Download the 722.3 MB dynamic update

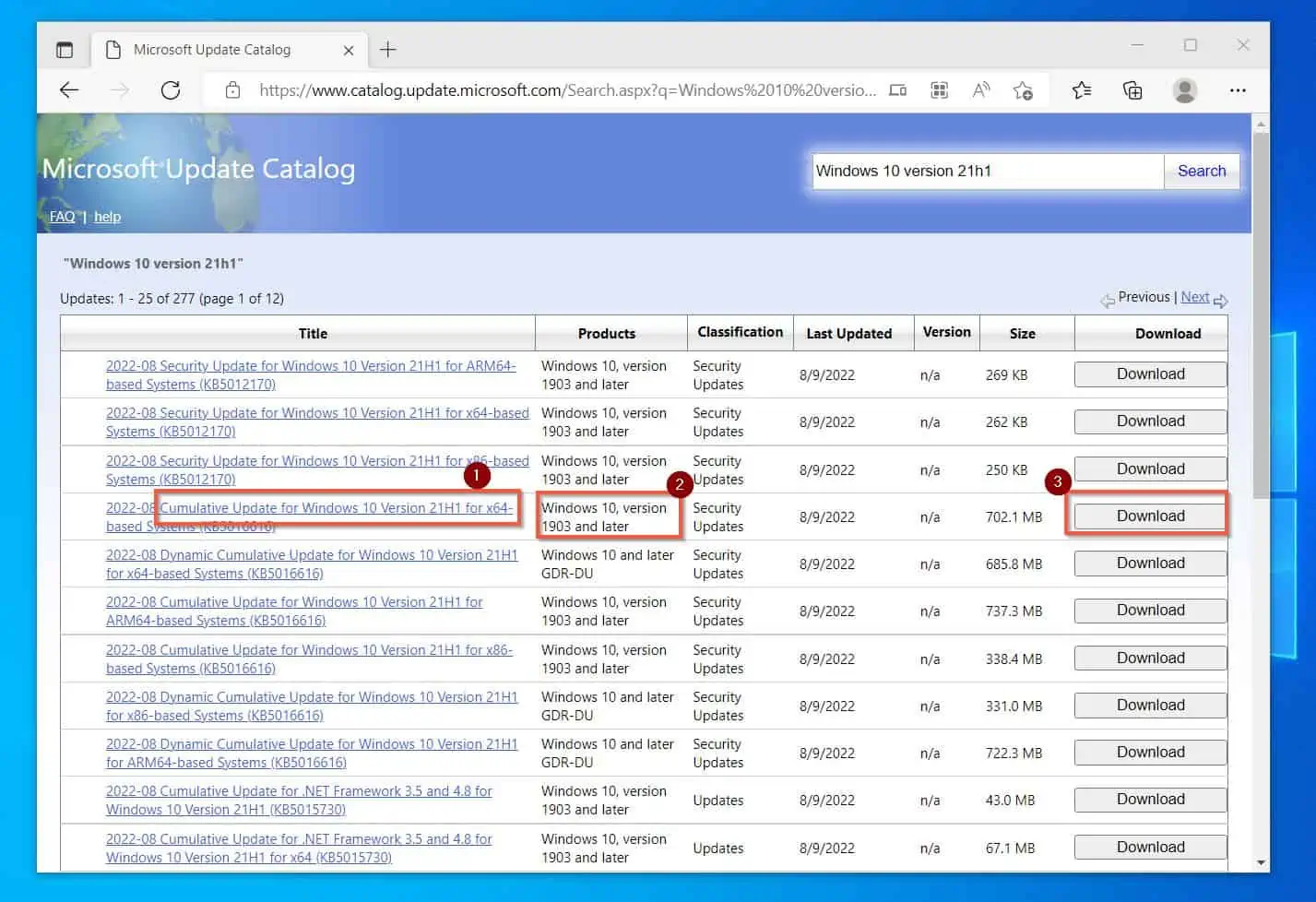[x=1150, y=753]
